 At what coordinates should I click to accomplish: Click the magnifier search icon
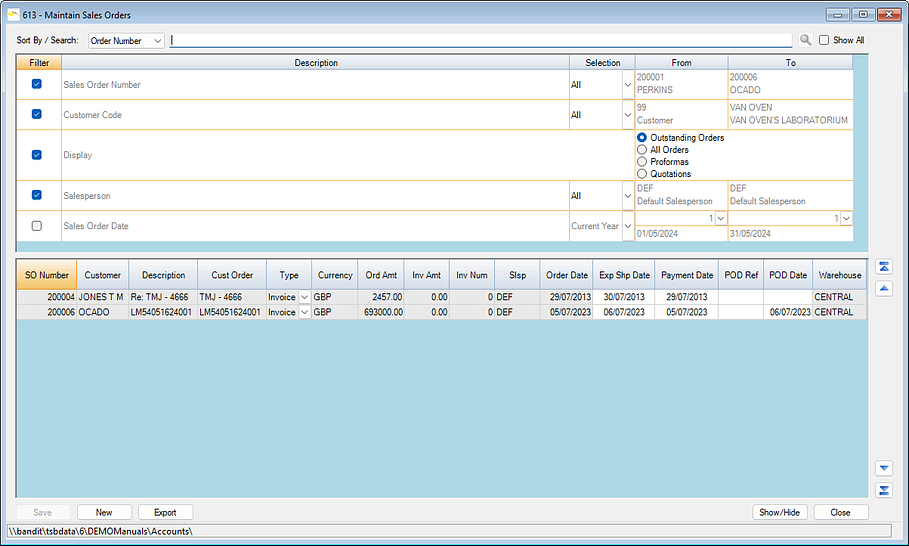click(805, 41)
